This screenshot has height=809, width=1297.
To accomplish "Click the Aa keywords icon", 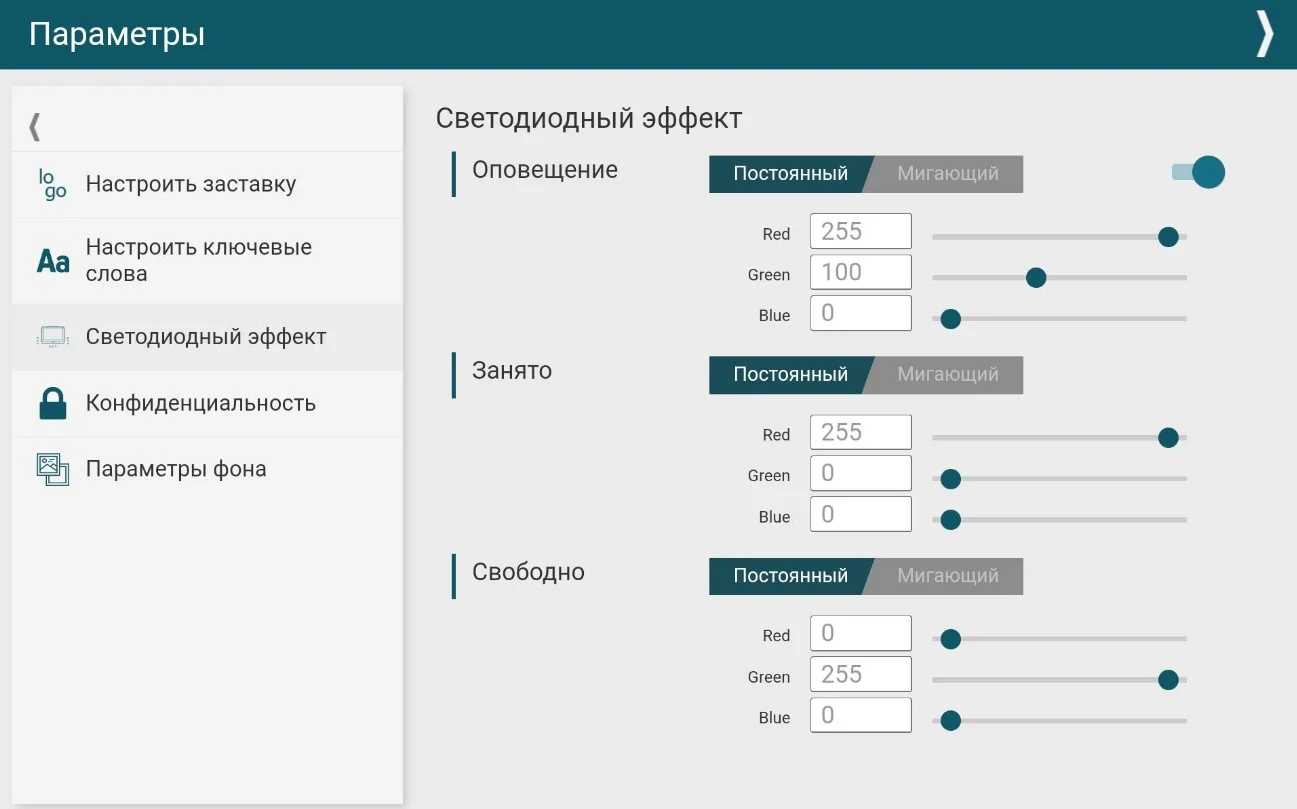I will point(53,261).
